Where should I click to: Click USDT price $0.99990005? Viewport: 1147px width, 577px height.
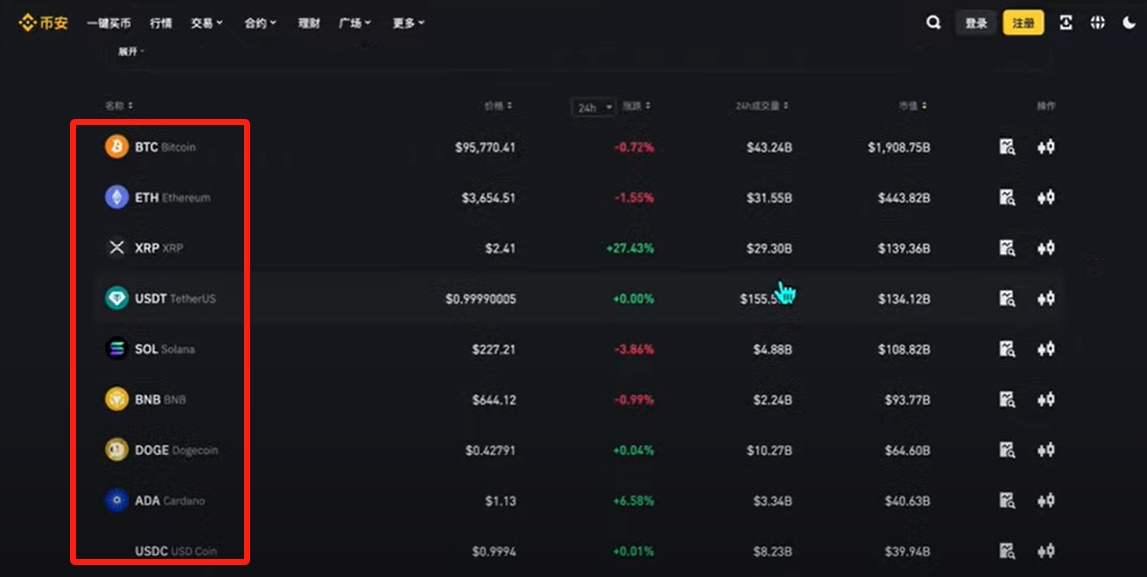pos(481,298)
